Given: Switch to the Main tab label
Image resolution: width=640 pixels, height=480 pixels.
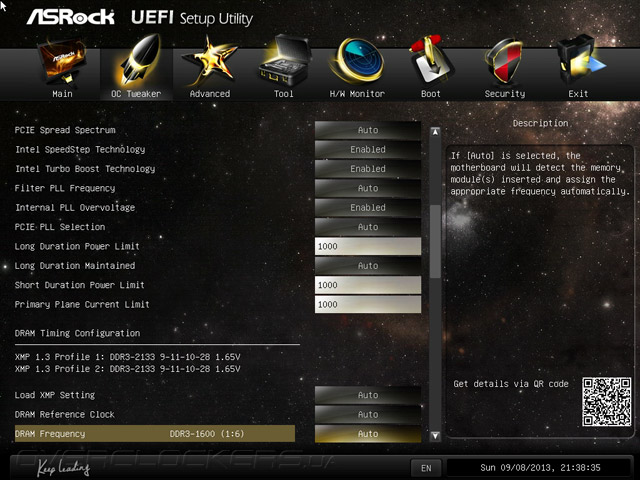Looking at the screenshot, I should pyautogui.click(x=62, y=94).
